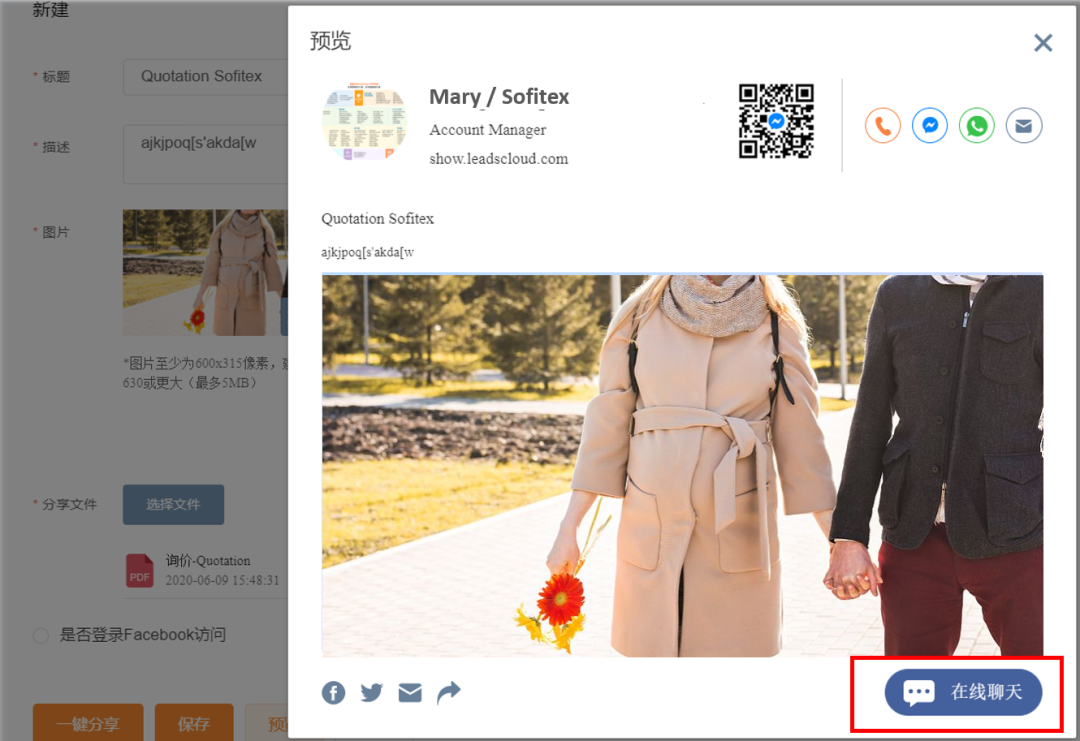Click the 2020-06-09 15:48:31 timestamp
Image resolution: width=1080 pixels, height=741 pixels.
pos(222,580)
